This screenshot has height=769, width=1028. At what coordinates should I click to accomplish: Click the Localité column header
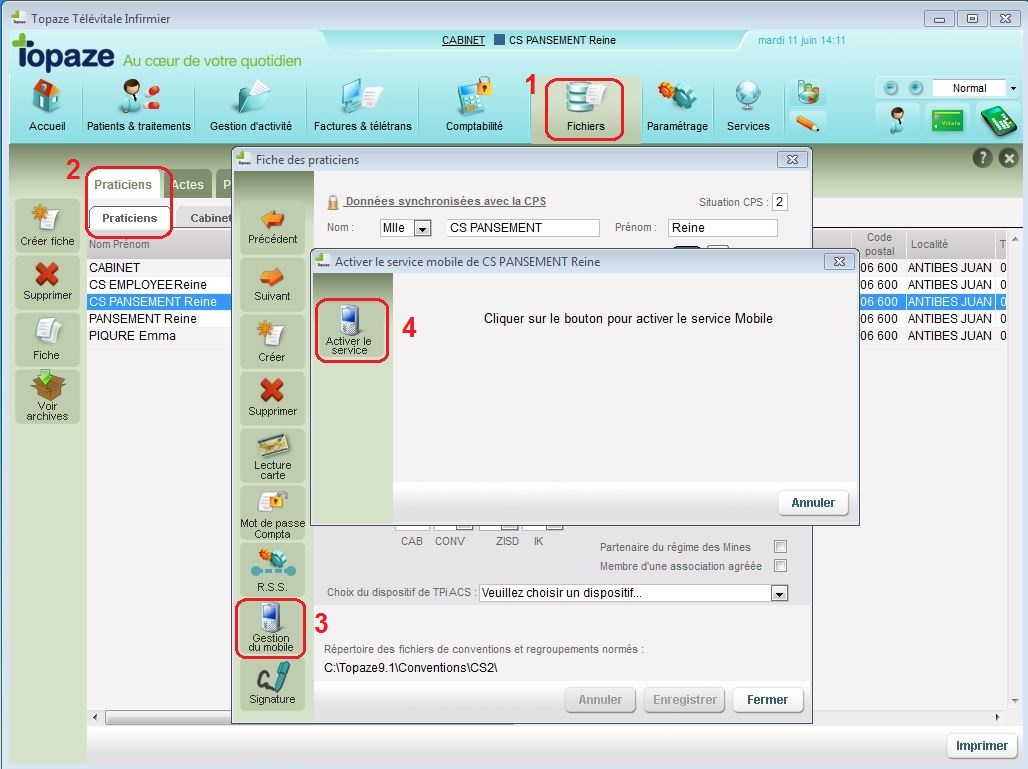pos(950,244)
